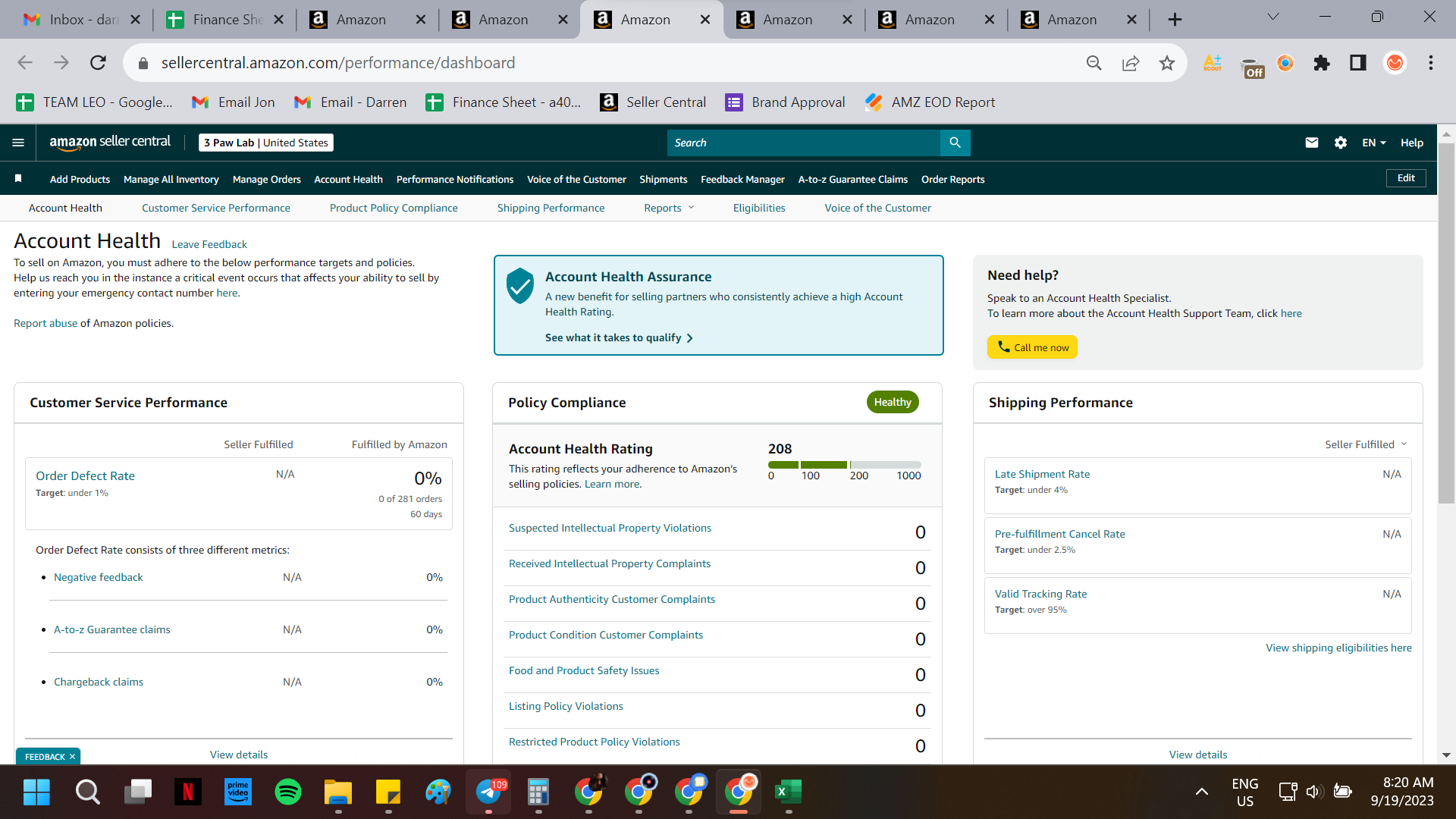Open the Windows Start menu

click(x=36, y=792)
